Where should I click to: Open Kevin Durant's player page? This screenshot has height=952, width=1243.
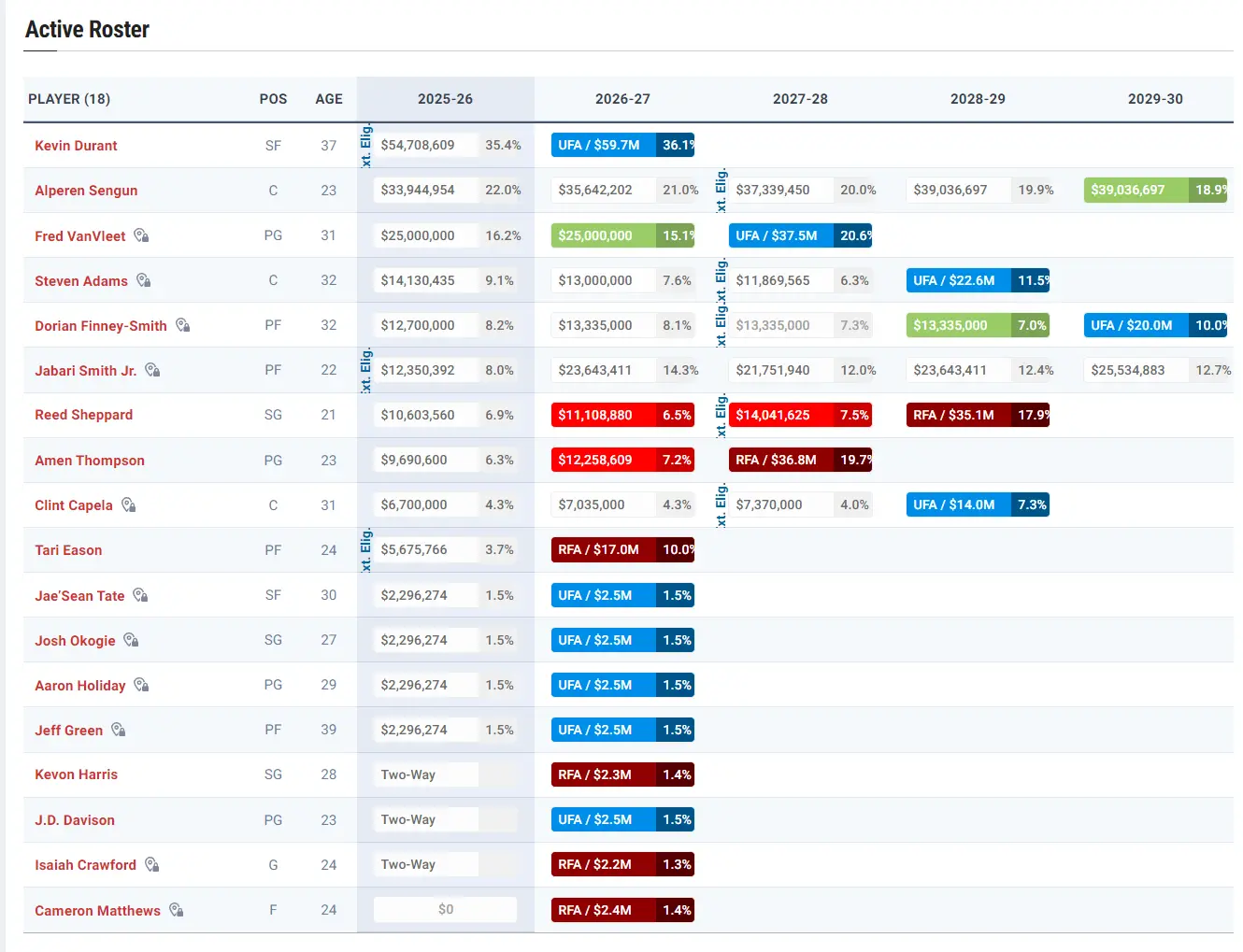(x=76, y=146)
